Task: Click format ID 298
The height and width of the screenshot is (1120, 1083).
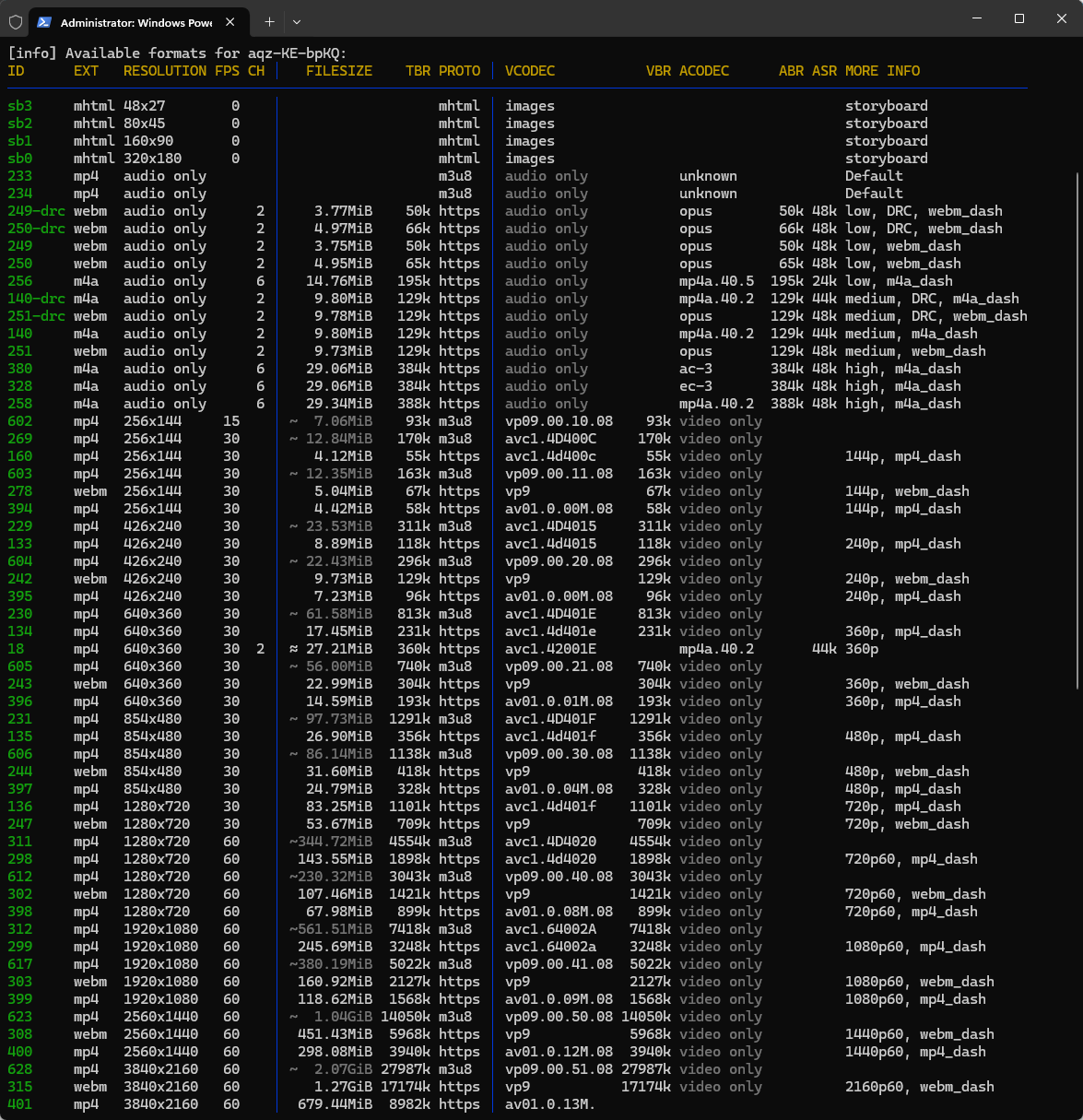Action: click(20, 859)
